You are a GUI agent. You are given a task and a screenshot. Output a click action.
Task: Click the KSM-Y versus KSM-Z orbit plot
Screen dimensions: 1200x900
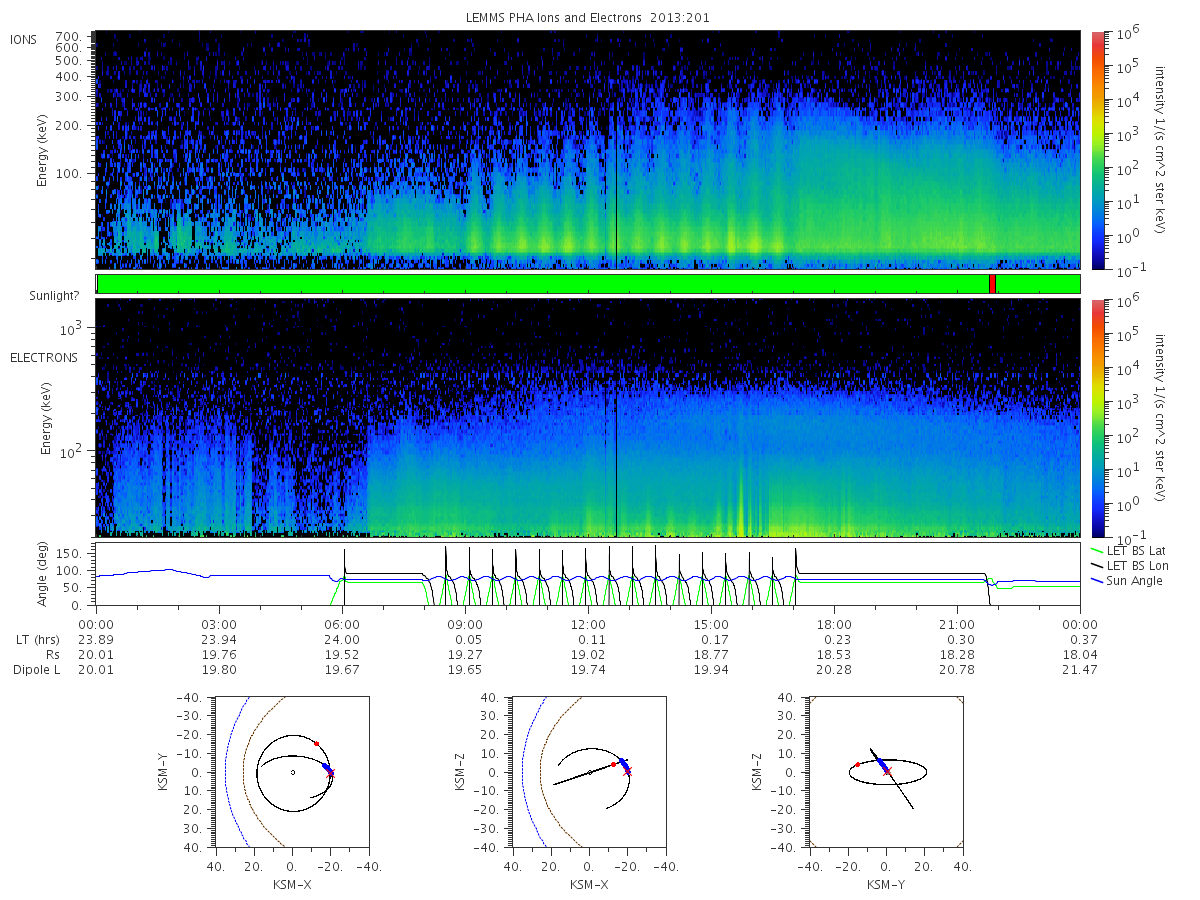[885, 772]
